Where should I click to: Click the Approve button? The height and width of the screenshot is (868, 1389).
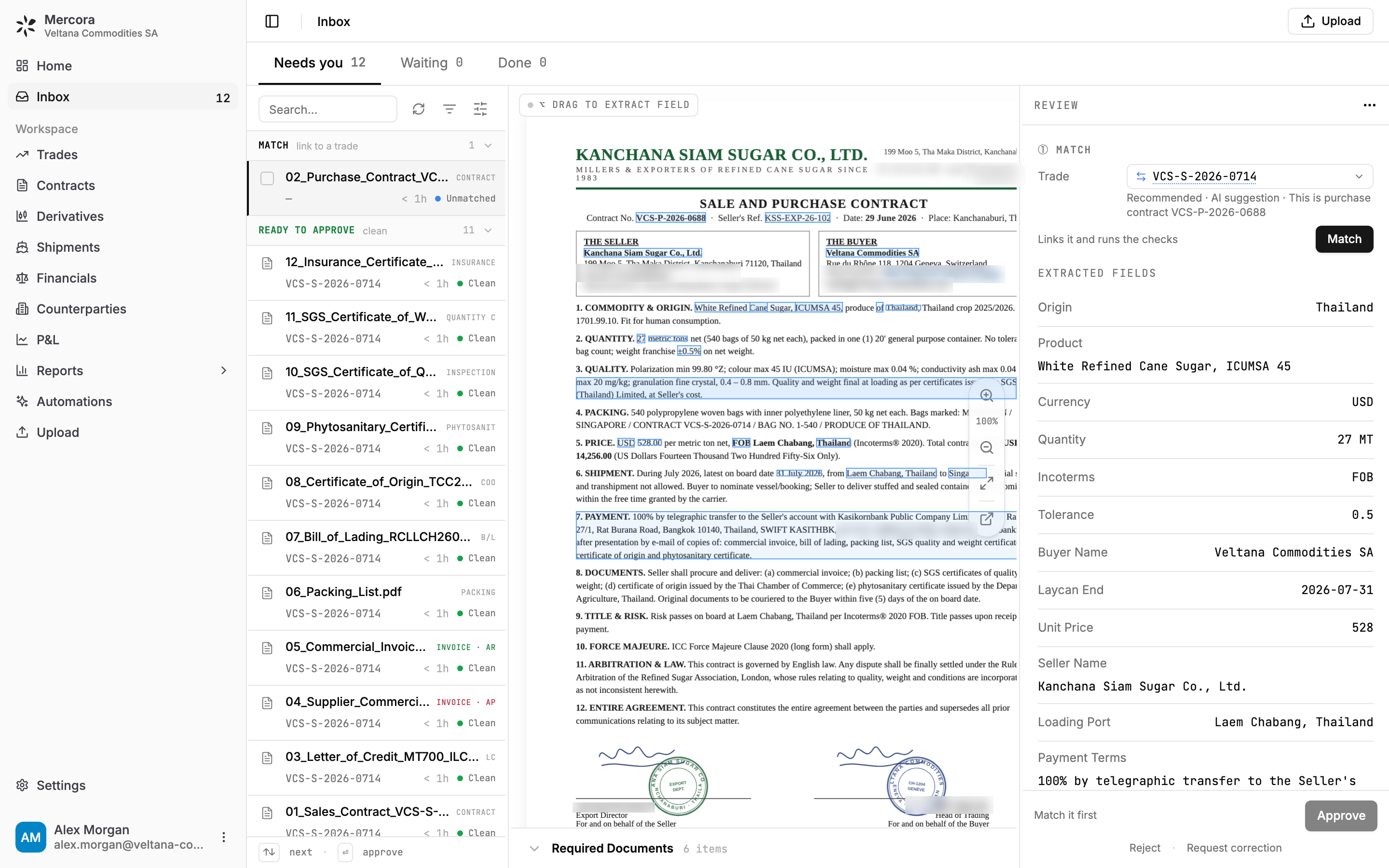(1341, 816)
